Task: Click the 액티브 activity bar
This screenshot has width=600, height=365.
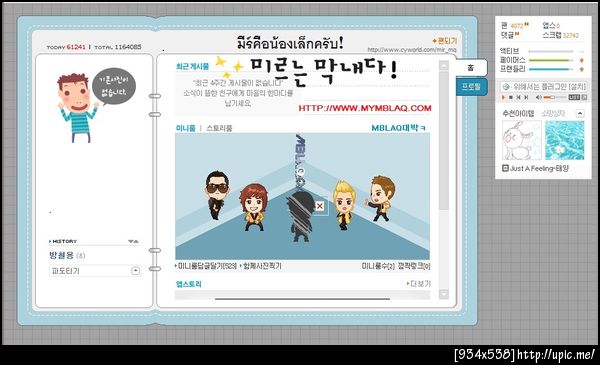Action: [x=551, y=51]
